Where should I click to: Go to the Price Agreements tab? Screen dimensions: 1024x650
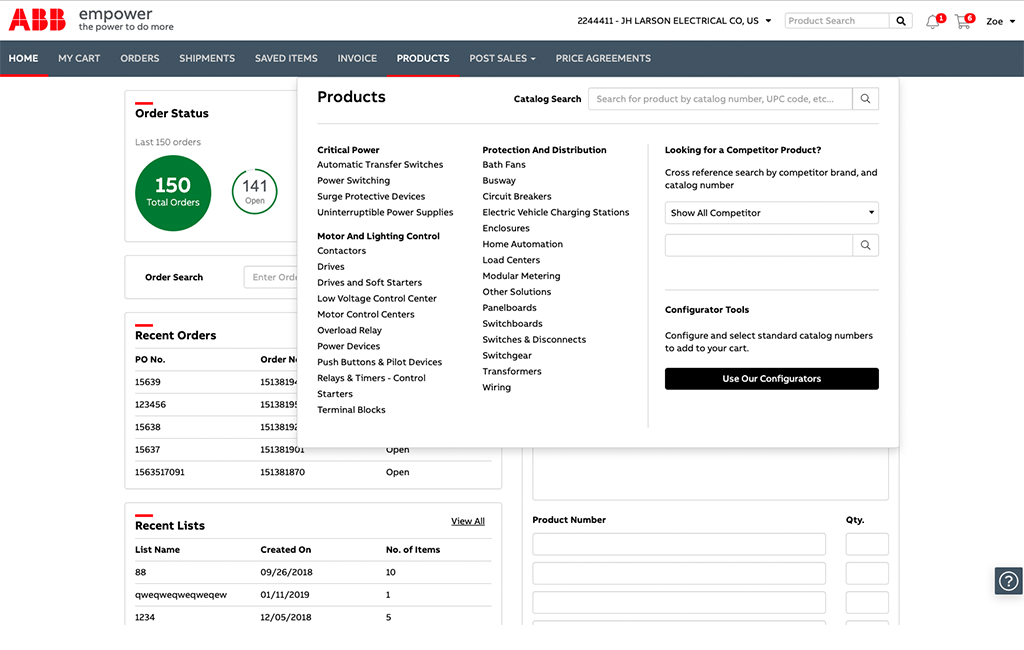click(603, 58)
